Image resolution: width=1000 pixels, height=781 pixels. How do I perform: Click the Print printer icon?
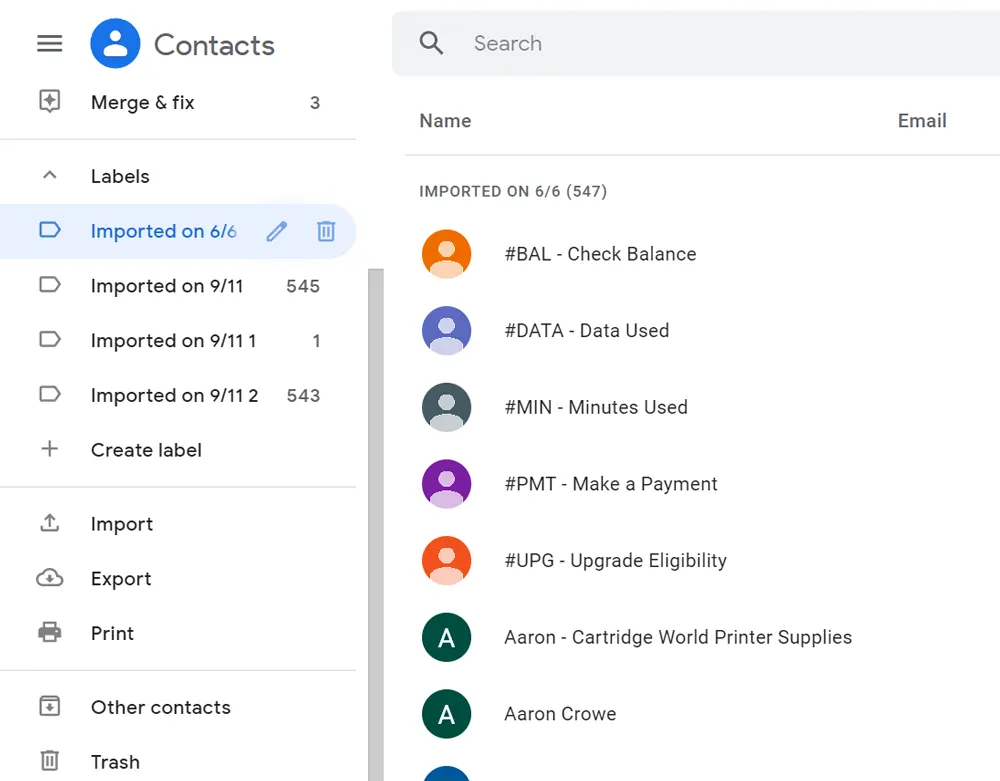(x=49, y=633)
